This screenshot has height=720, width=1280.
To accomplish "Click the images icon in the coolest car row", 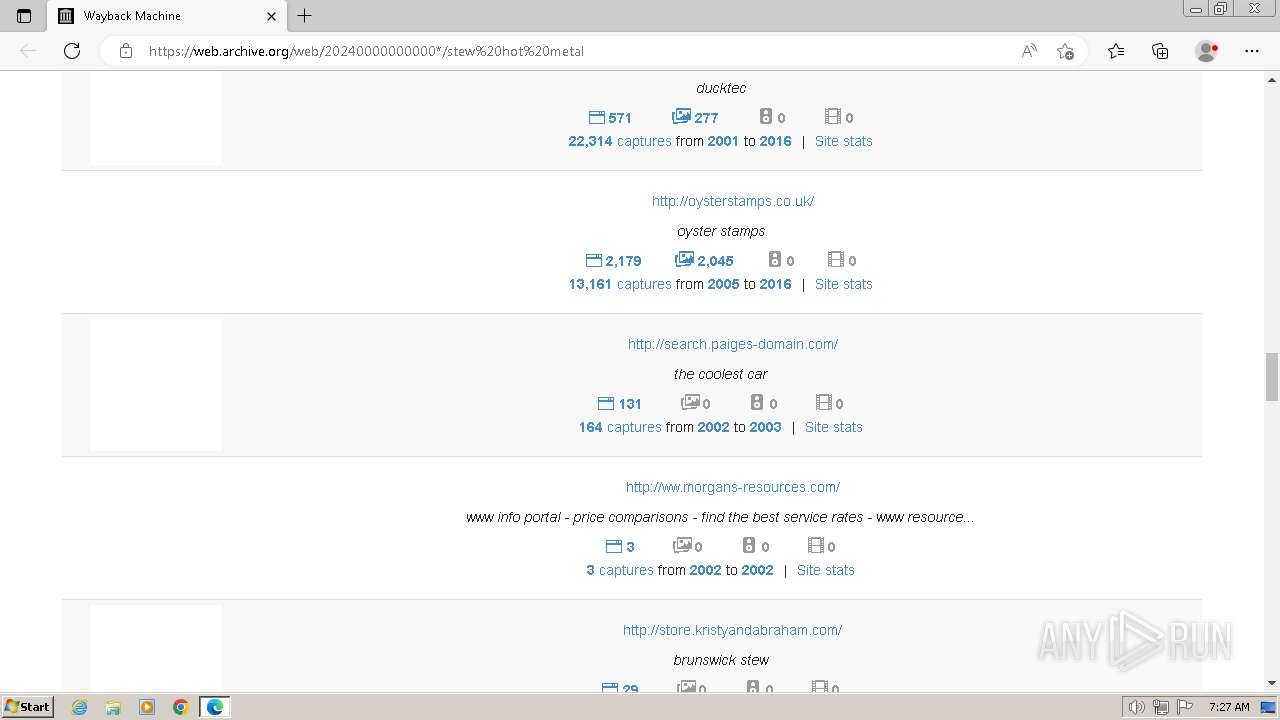I will 691,402.
